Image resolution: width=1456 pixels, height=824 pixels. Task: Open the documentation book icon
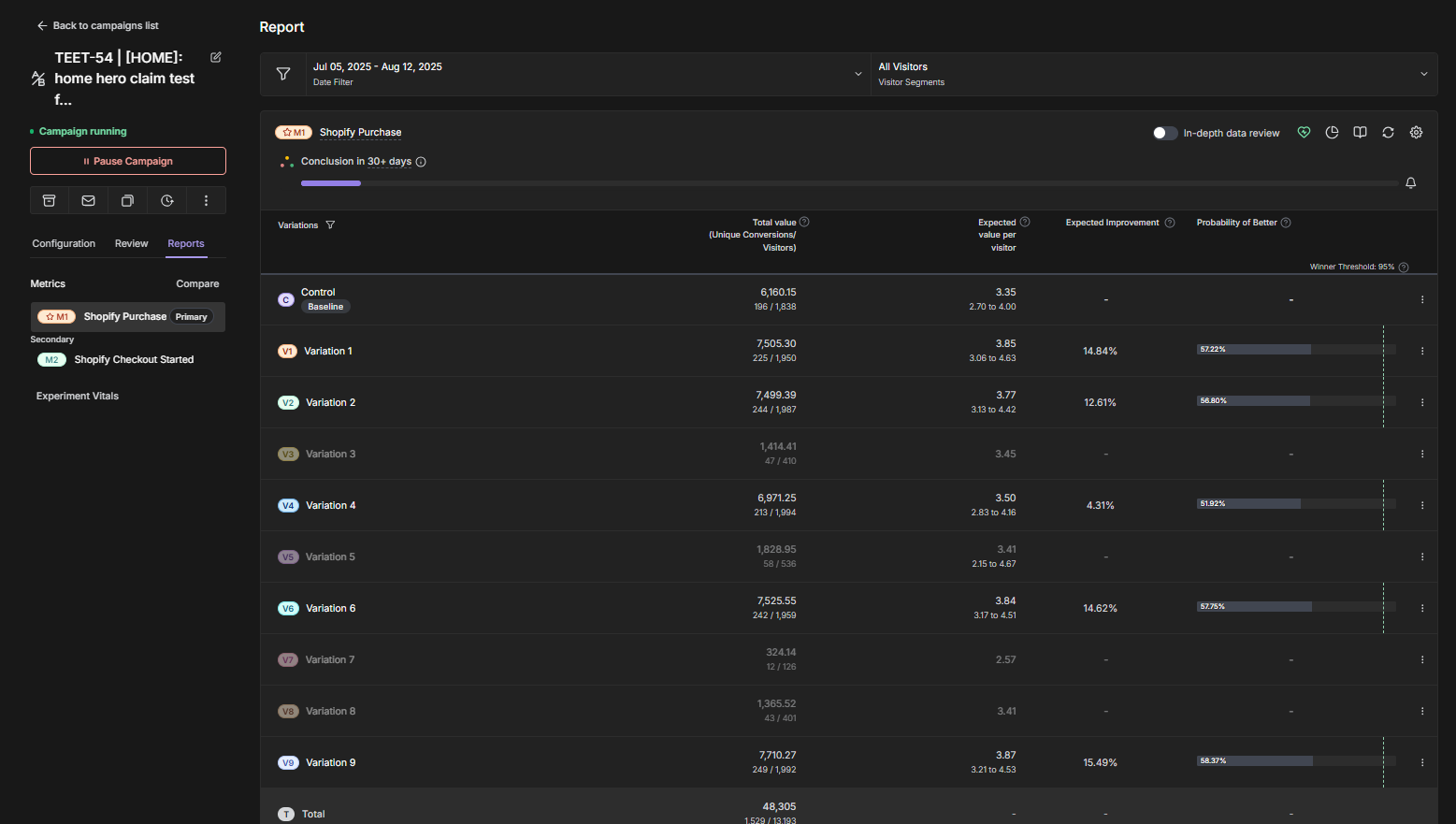coord(1360,132)
